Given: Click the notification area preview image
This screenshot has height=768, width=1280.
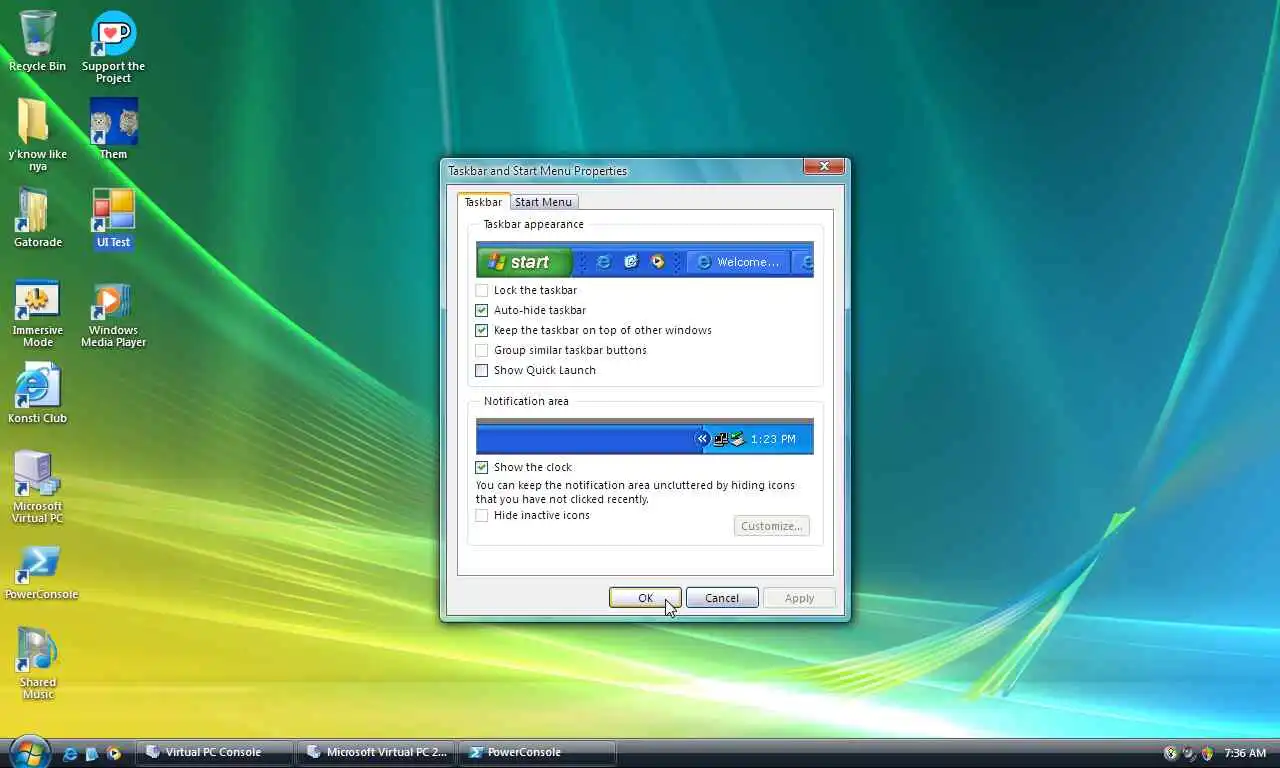Looking at the screenshot, I should coord(645,436).
